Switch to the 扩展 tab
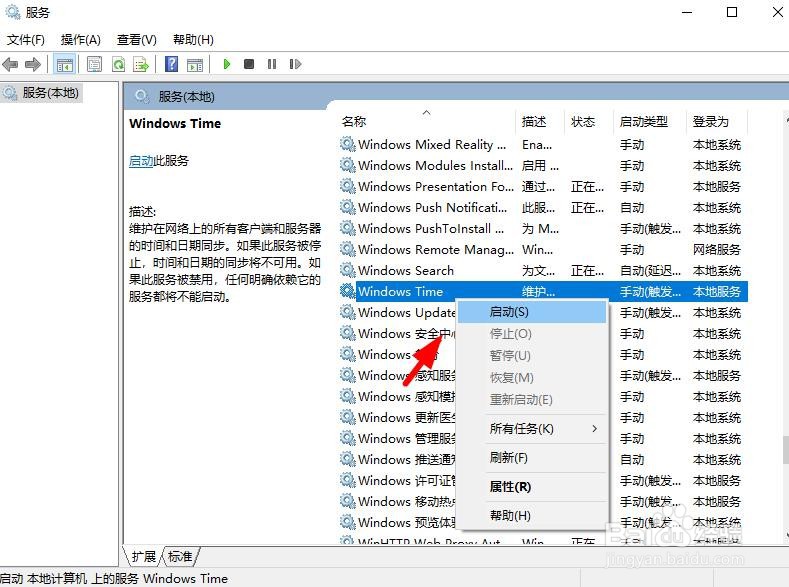Viewport: 789px width, 587px height. pyautogui.click(x=143, y=556)
